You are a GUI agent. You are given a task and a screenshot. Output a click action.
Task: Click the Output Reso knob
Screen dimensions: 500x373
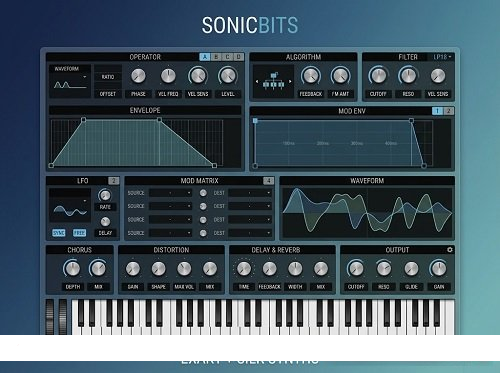384,269
